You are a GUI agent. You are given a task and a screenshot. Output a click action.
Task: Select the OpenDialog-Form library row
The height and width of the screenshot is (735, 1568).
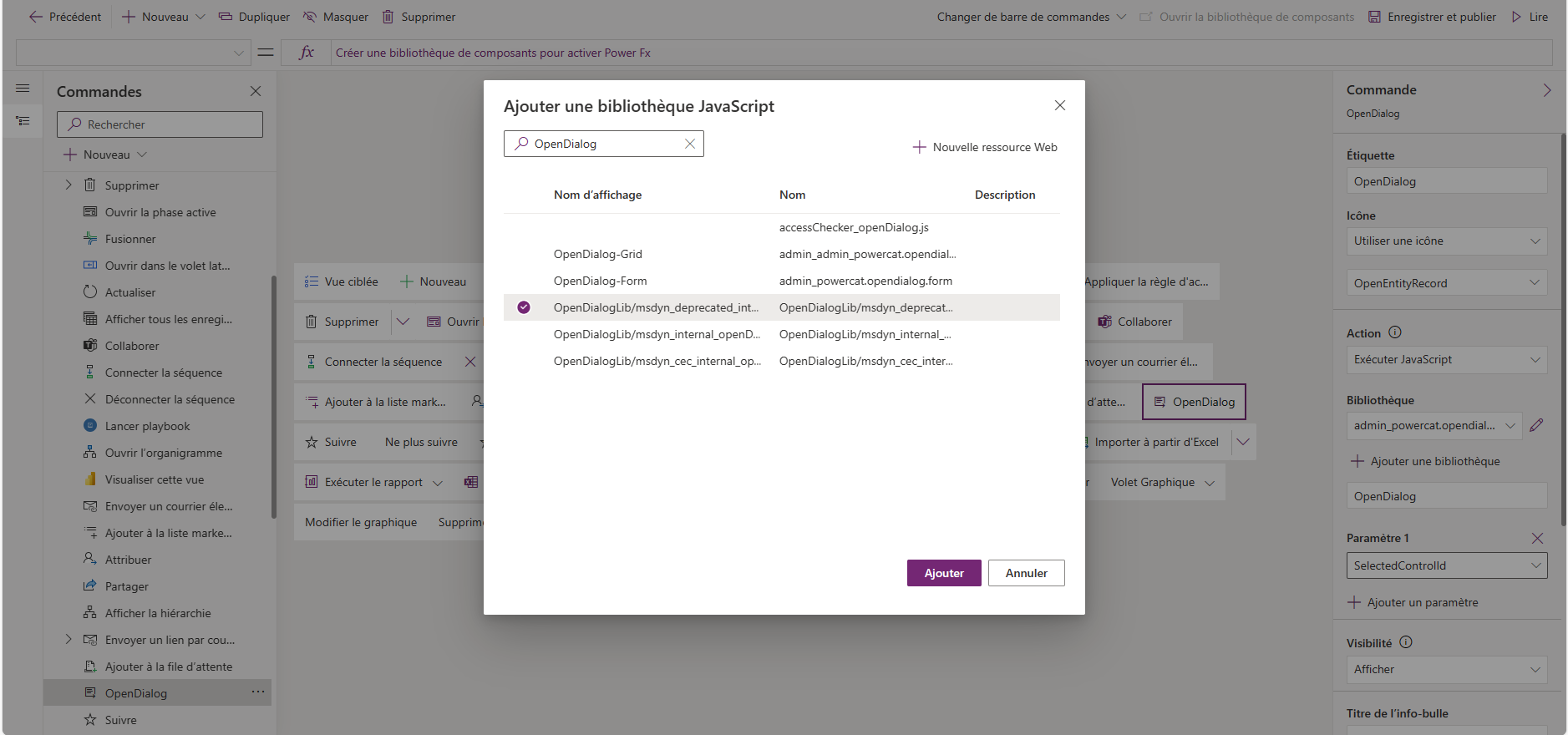781,281
